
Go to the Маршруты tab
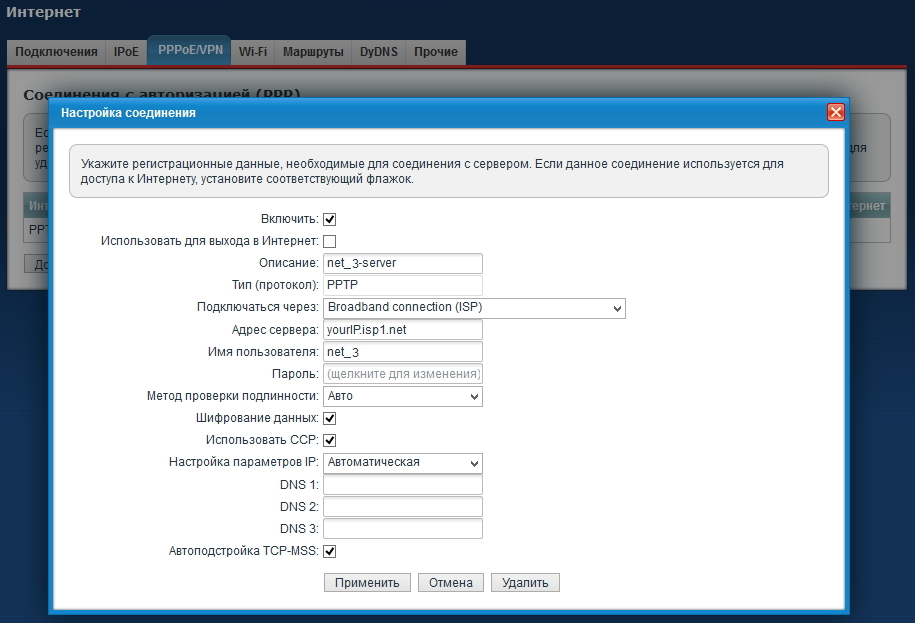point(313,52)
